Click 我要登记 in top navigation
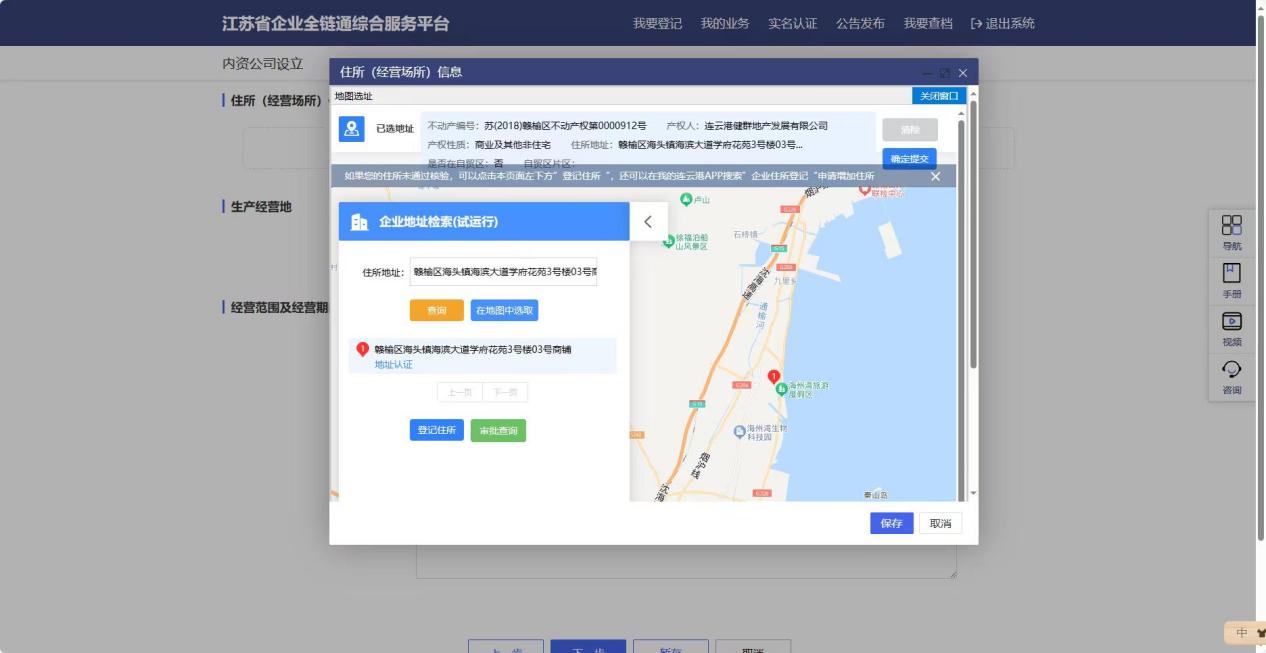 (657, 23)
